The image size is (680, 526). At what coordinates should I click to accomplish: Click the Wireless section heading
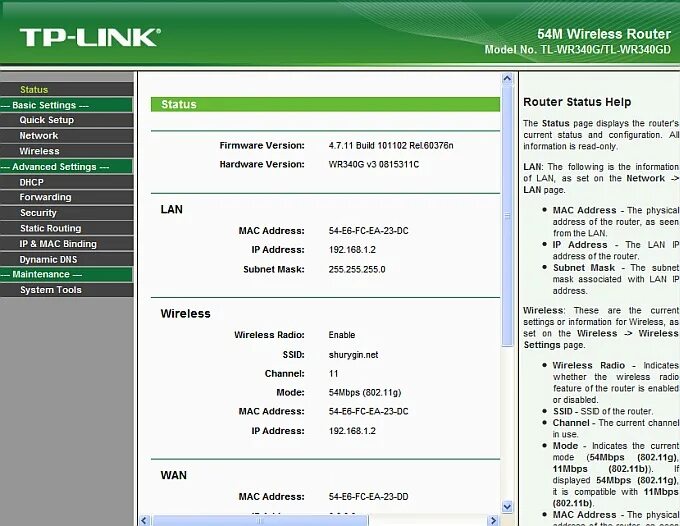pos(185,314)
